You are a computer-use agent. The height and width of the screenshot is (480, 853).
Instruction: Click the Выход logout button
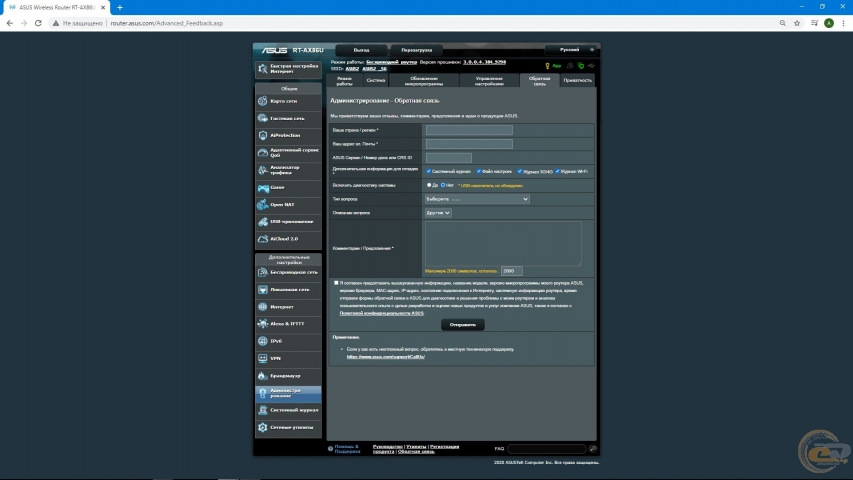(361, 50)
